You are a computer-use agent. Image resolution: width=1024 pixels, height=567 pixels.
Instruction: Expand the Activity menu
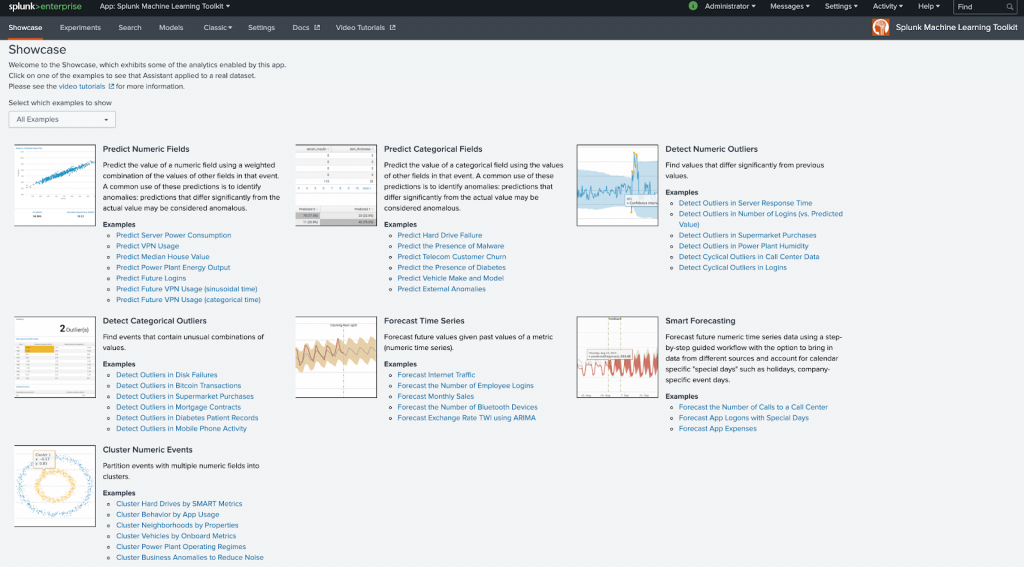[888, 6]
